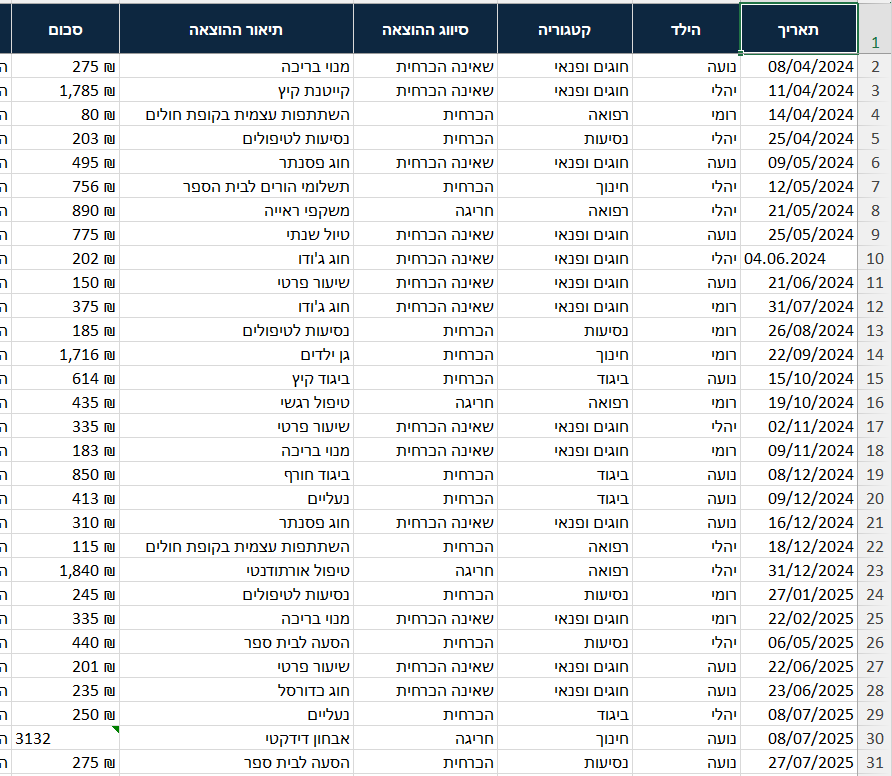
Task: Select the תיאור ההוצאה column header
Action: click(236, 28)
